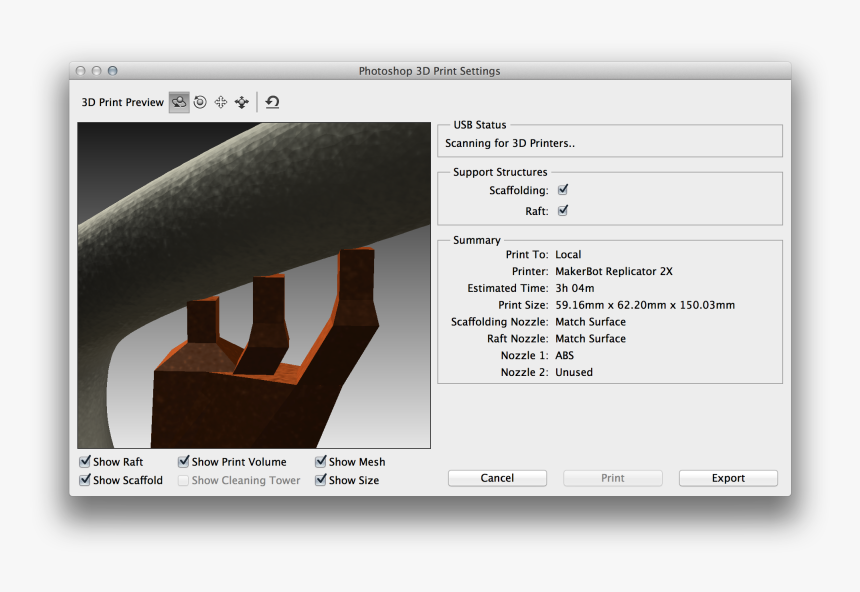This screenshot has width=860, height=592.
Task: Select the Slide 3D camera tool
Action: pyautogui.click(x=240, y=101)
